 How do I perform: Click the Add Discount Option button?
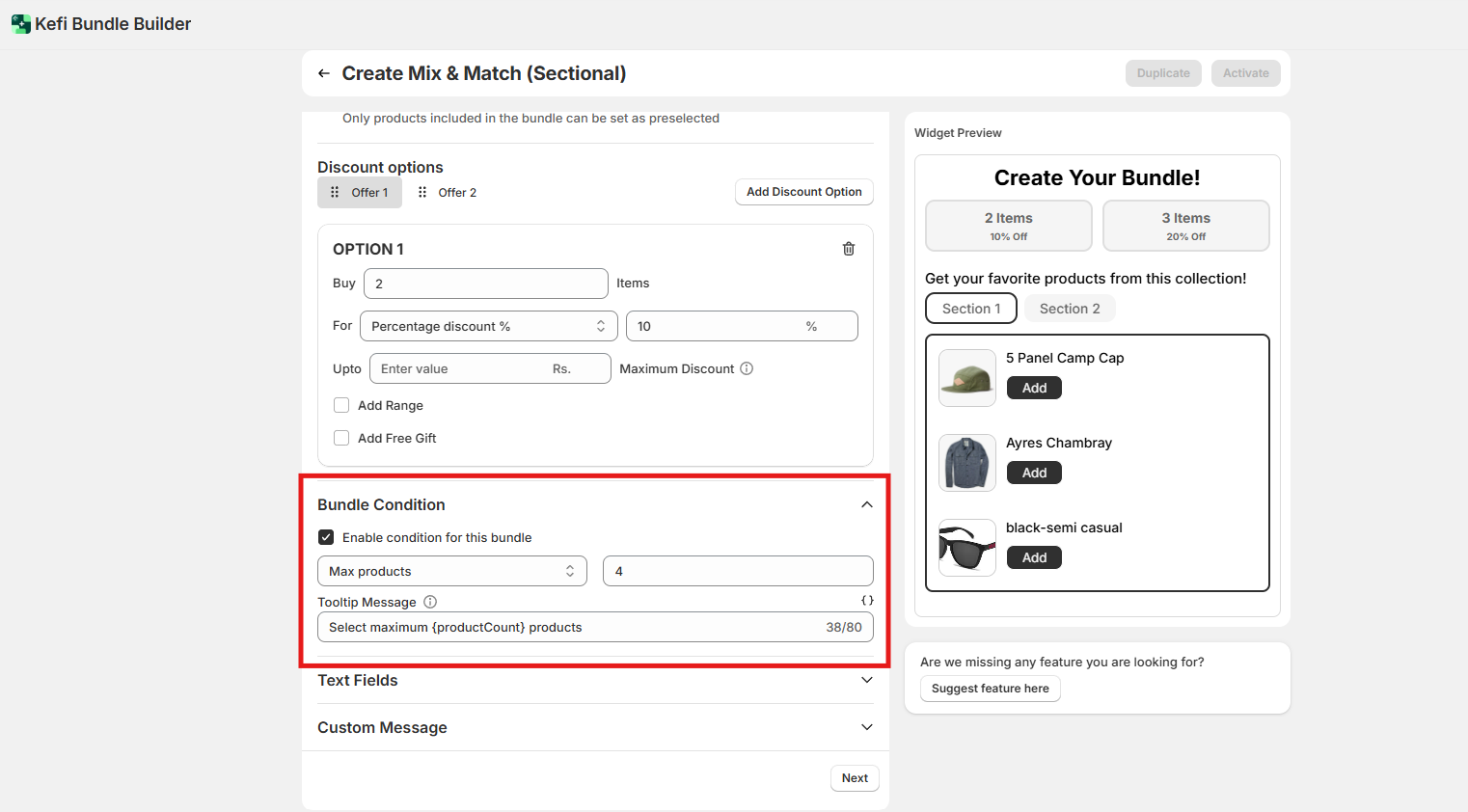[x=803, y=192]
